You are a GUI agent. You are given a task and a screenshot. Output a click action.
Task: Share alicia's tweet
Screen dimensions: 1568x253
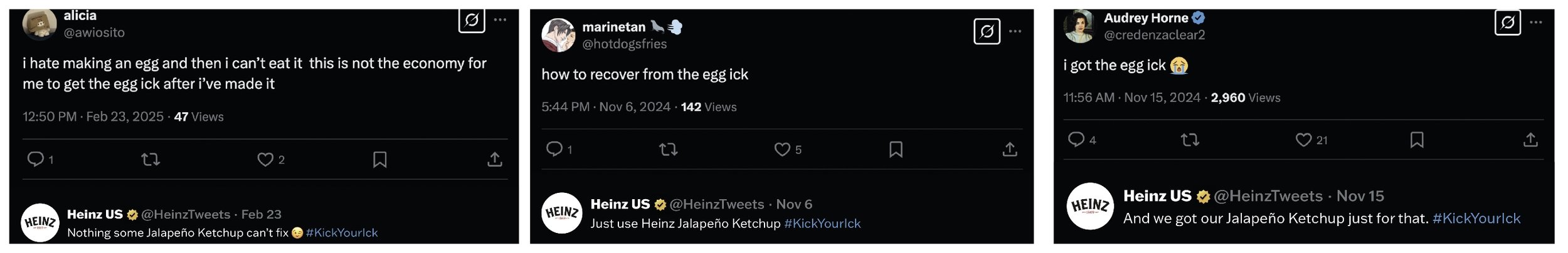coord(495,160)
